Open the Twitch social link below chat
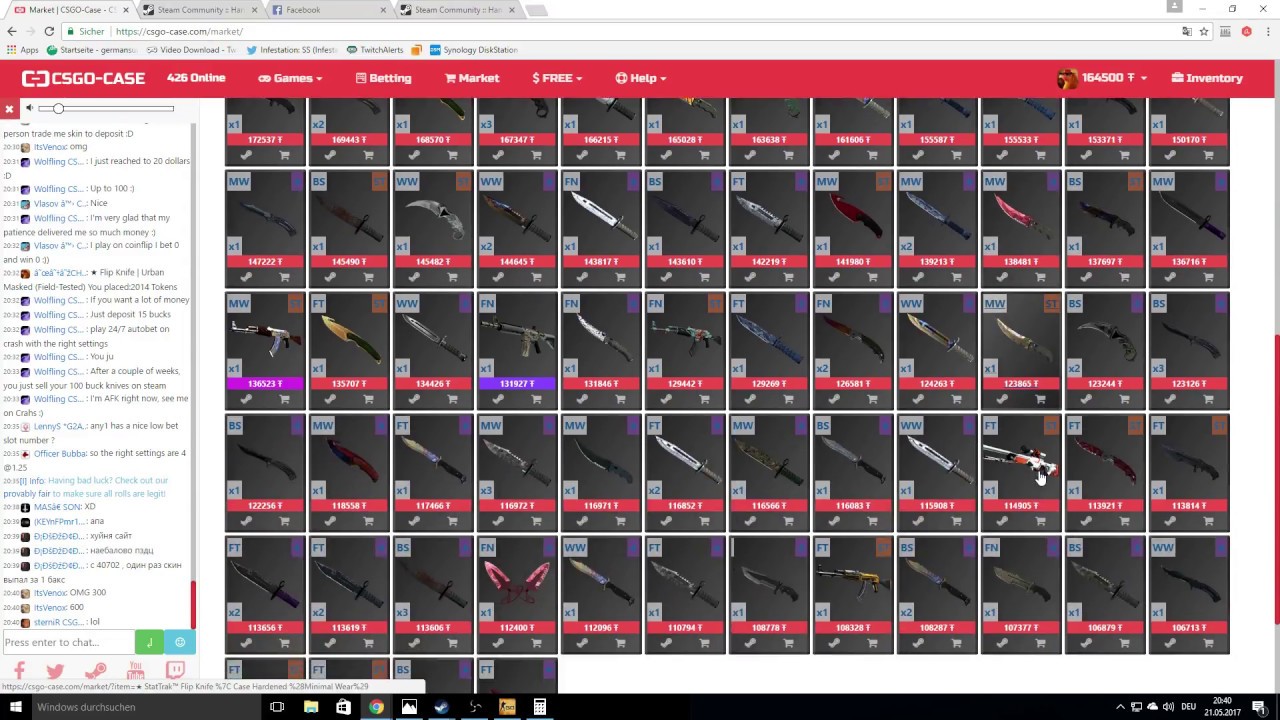 175,671
